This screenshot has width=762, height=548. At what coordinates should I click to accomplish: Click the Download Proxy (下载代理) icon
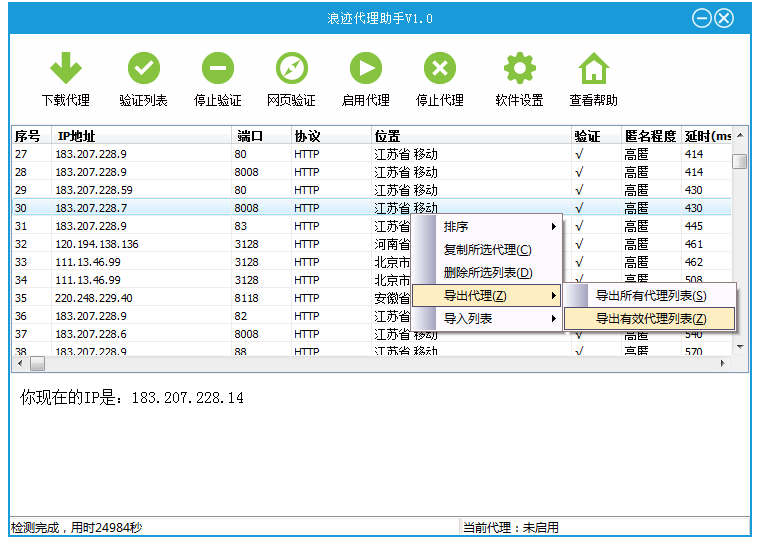65,69
